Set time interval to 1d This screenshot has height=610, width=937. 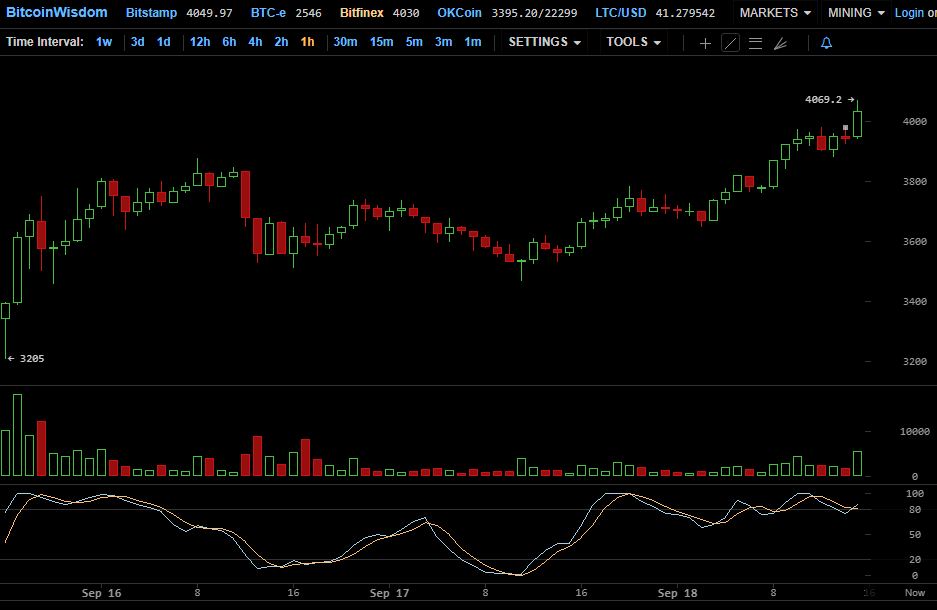coord(163,42)
